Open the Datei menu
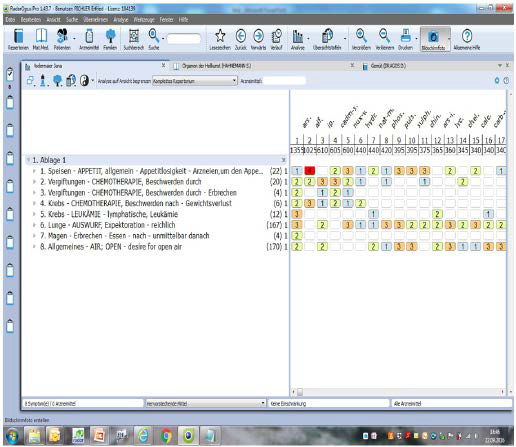This screenshot has height=447, width=516. pyautogui.click(x=10, y=20)
